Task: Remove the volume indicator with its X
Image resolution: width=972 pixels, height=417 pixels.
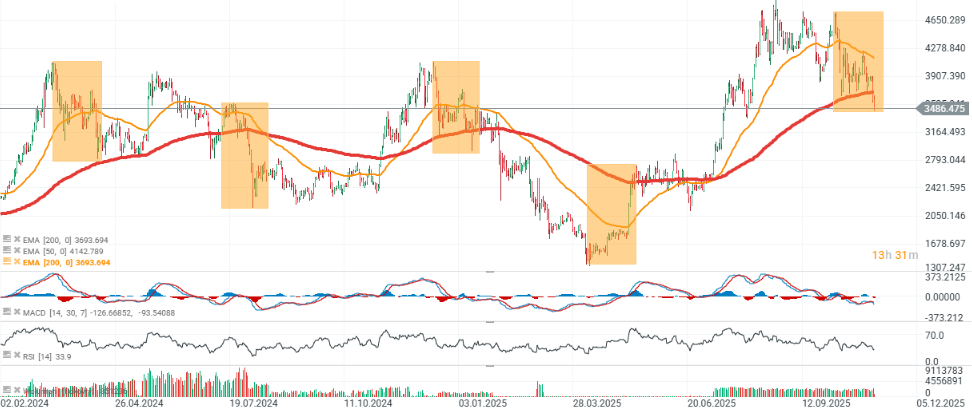Action: point(17,391)
